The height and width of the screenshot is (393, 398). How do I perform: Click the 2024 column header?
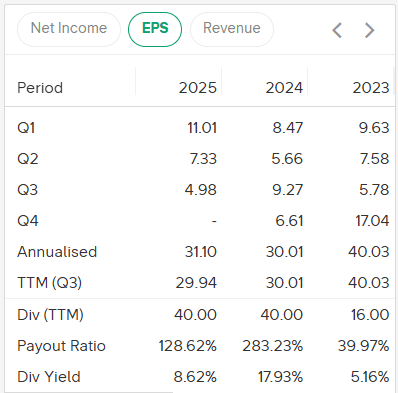pyautogui.click(x=284, y=88)
